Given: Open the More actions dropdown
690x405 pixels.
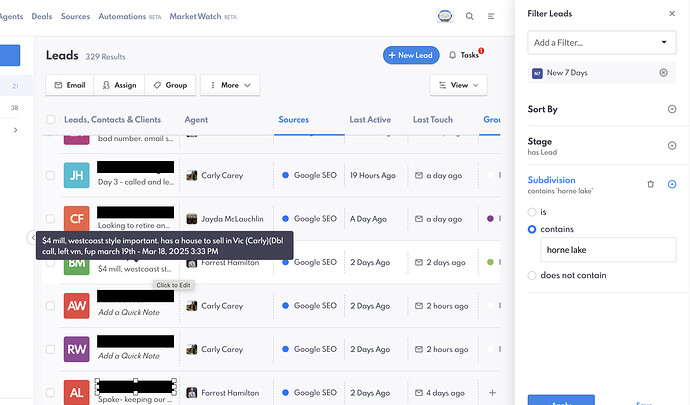Looking at the screenshot, I should (x=230, y=85).
